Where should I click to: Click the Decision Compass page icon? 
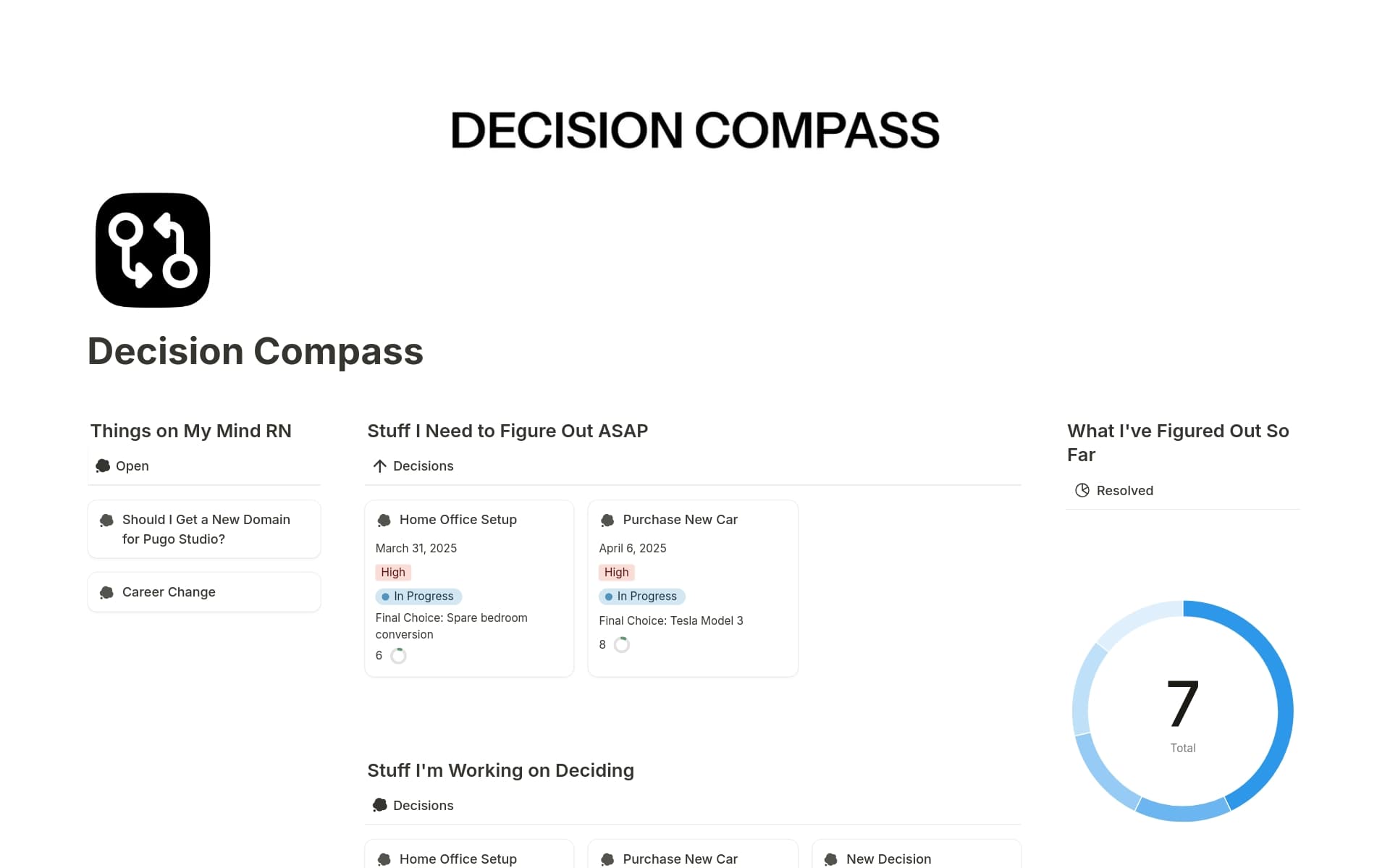click(x=153, y=249)
